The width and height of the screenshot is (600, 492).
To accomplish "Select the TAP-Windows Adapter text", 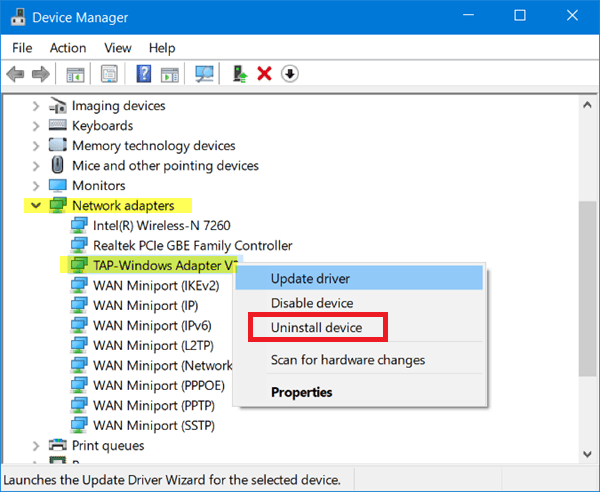I will coord(165,265).
